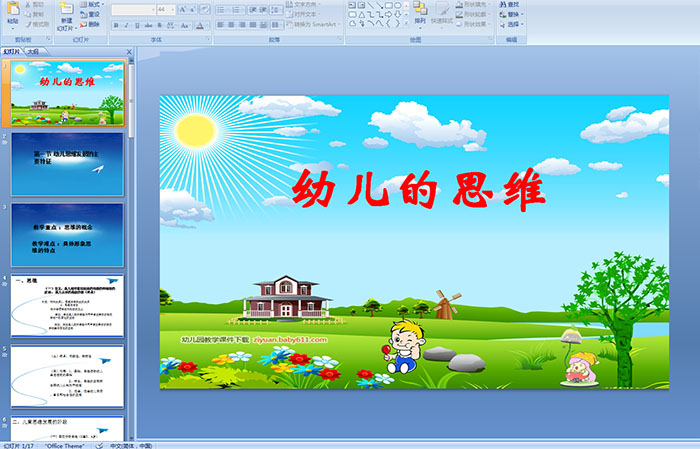Image resolution: width=700 pixels, height=449 pixels.
Task: Click the Distributed alignment icon
Action: (x=263, y=25)
